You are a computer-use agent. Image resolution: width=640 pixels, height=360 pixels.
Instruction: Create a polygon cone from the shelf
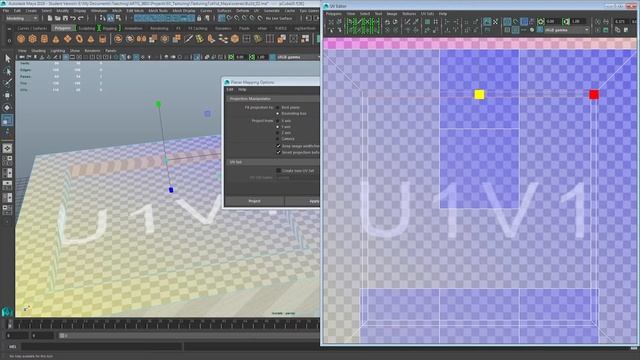56,39
